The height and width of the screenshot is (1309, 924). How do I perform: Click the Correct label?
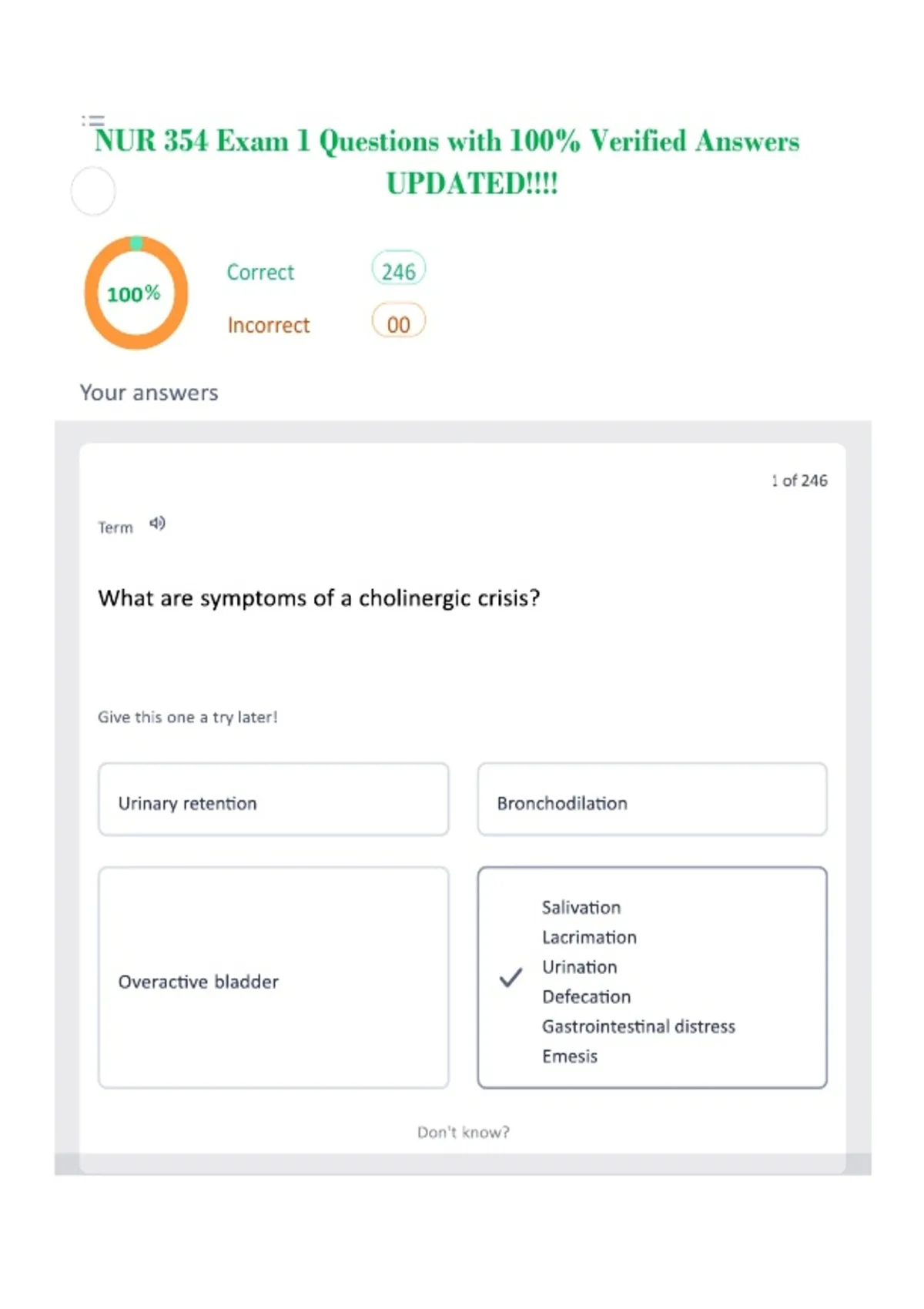point(260,273)
